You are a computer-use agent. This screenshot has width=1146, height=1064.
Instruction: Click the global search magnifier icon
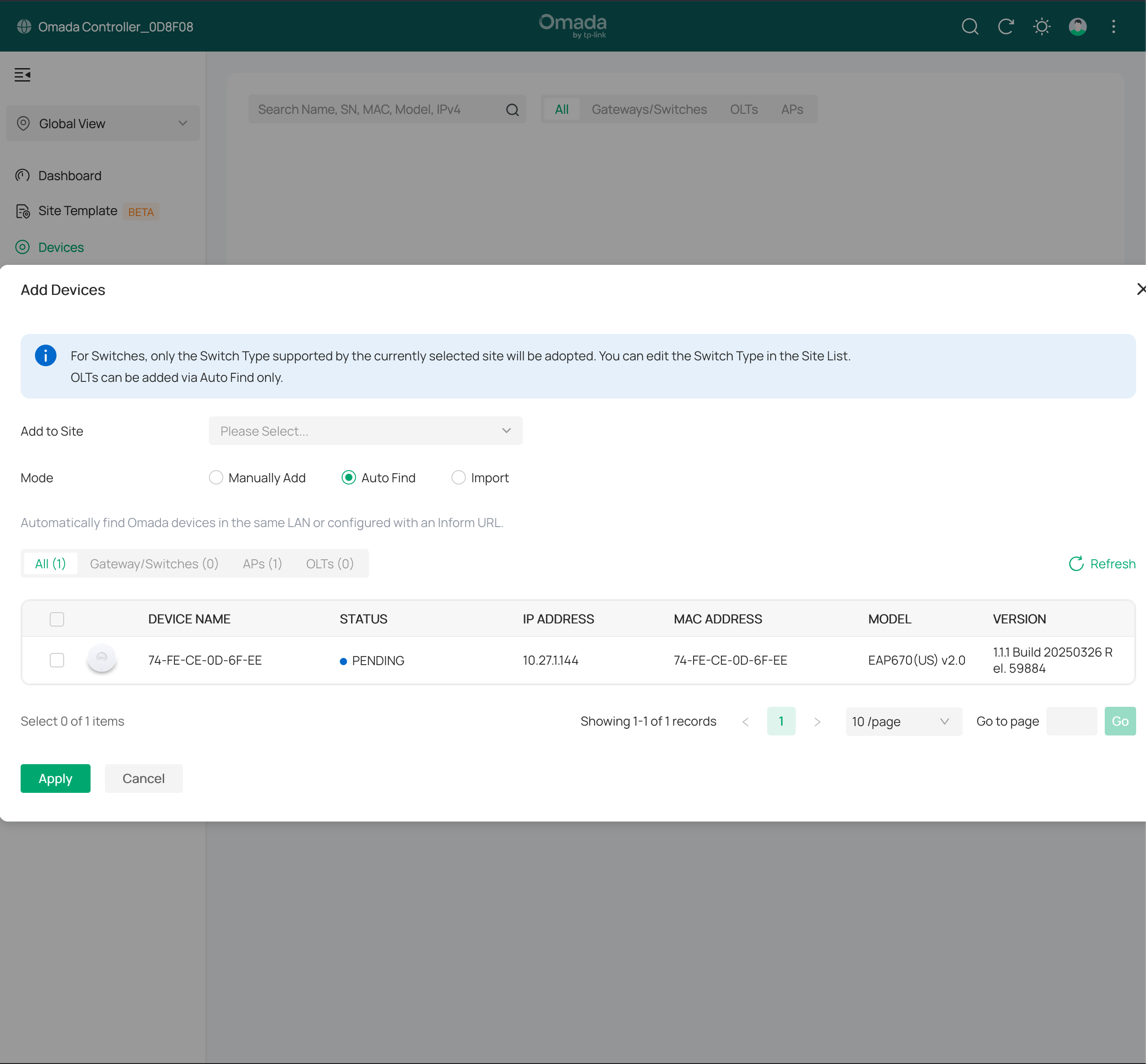970,26
